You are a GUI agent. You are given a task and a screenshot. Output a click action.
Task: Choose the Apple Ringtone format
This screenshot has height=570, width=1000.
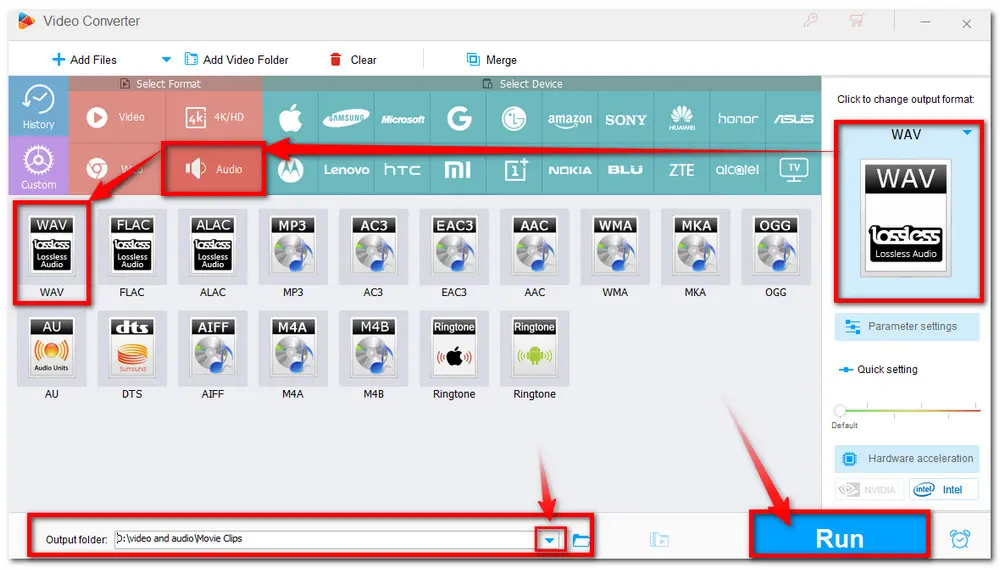pyautogui.click(x=454, y=356)
